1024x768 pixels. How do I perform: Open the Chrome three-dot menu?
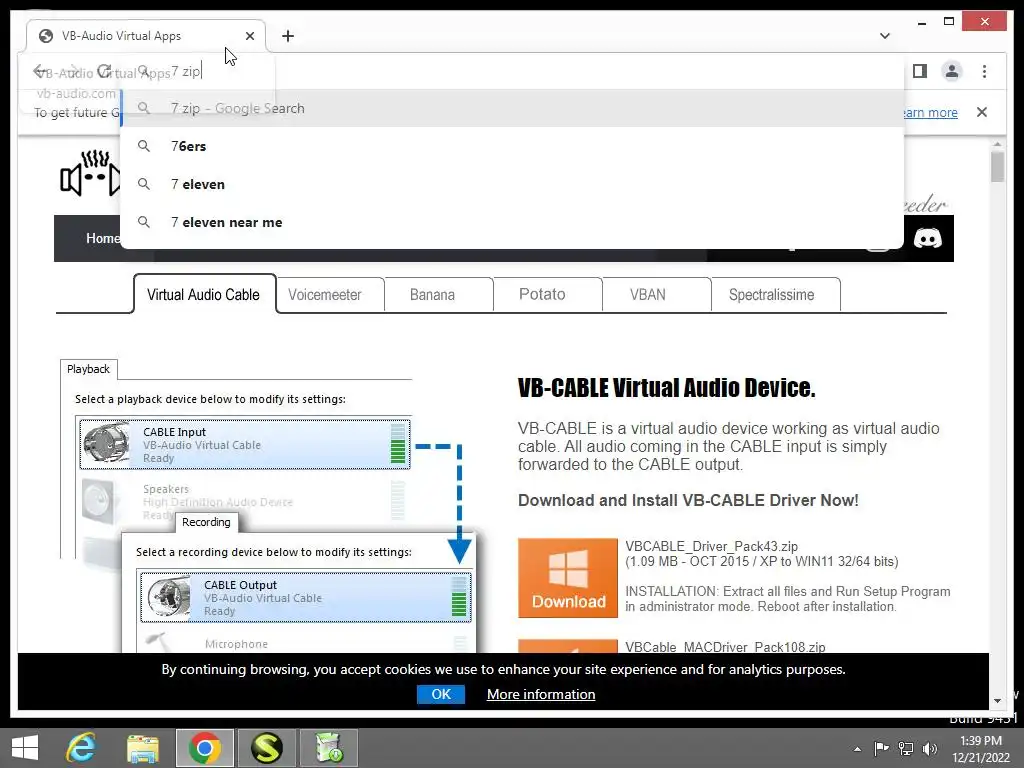(x=984, y=71)
